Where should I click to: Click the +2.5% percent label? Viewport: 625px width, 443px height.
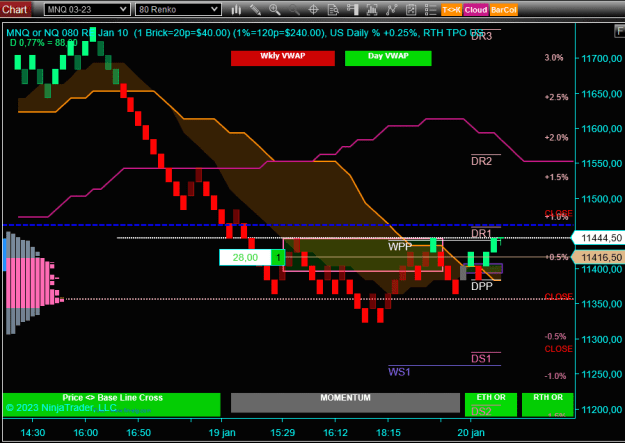(x=556, y=97)
